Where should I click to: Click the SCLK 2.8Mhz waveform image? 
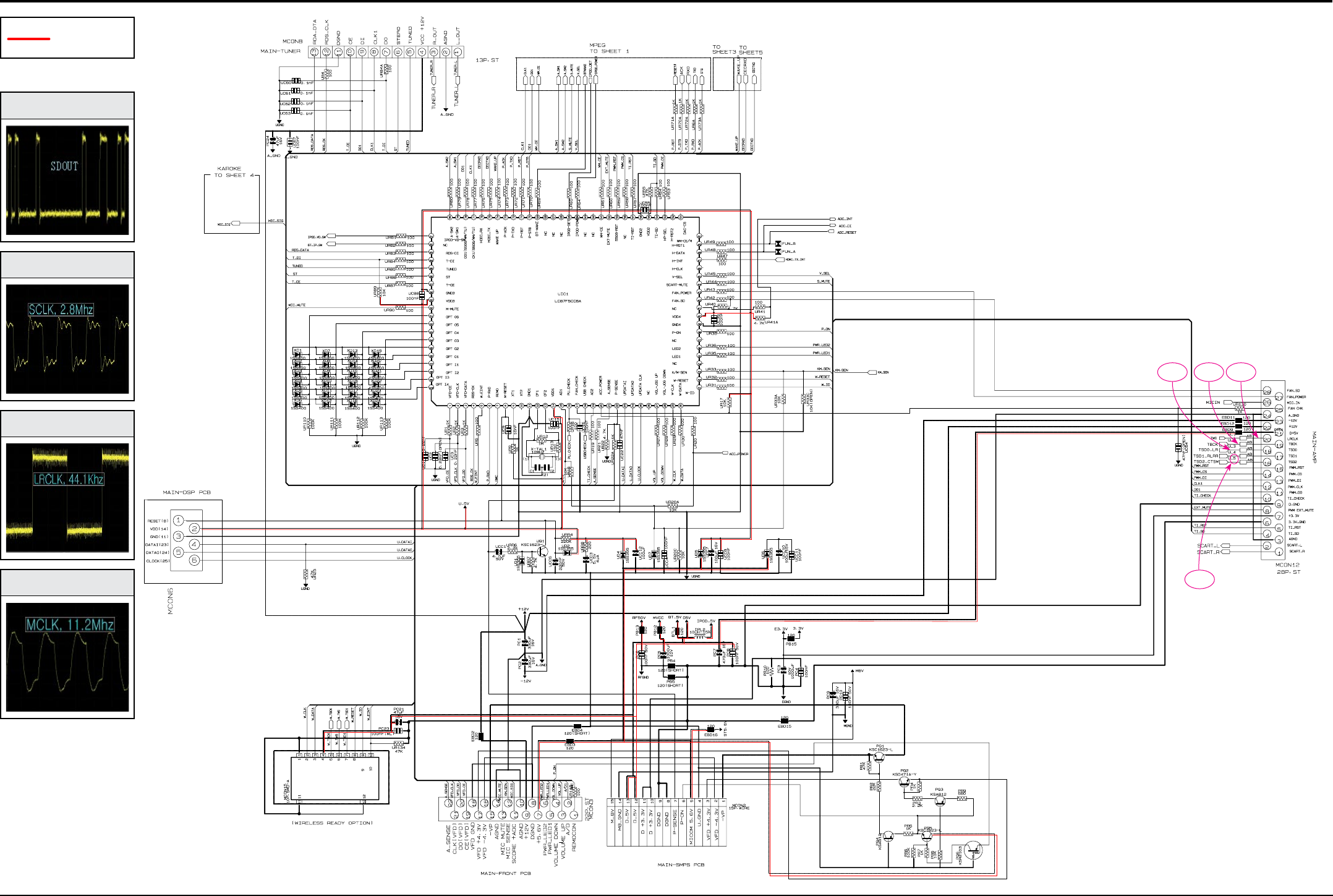(x=67, y=339)
